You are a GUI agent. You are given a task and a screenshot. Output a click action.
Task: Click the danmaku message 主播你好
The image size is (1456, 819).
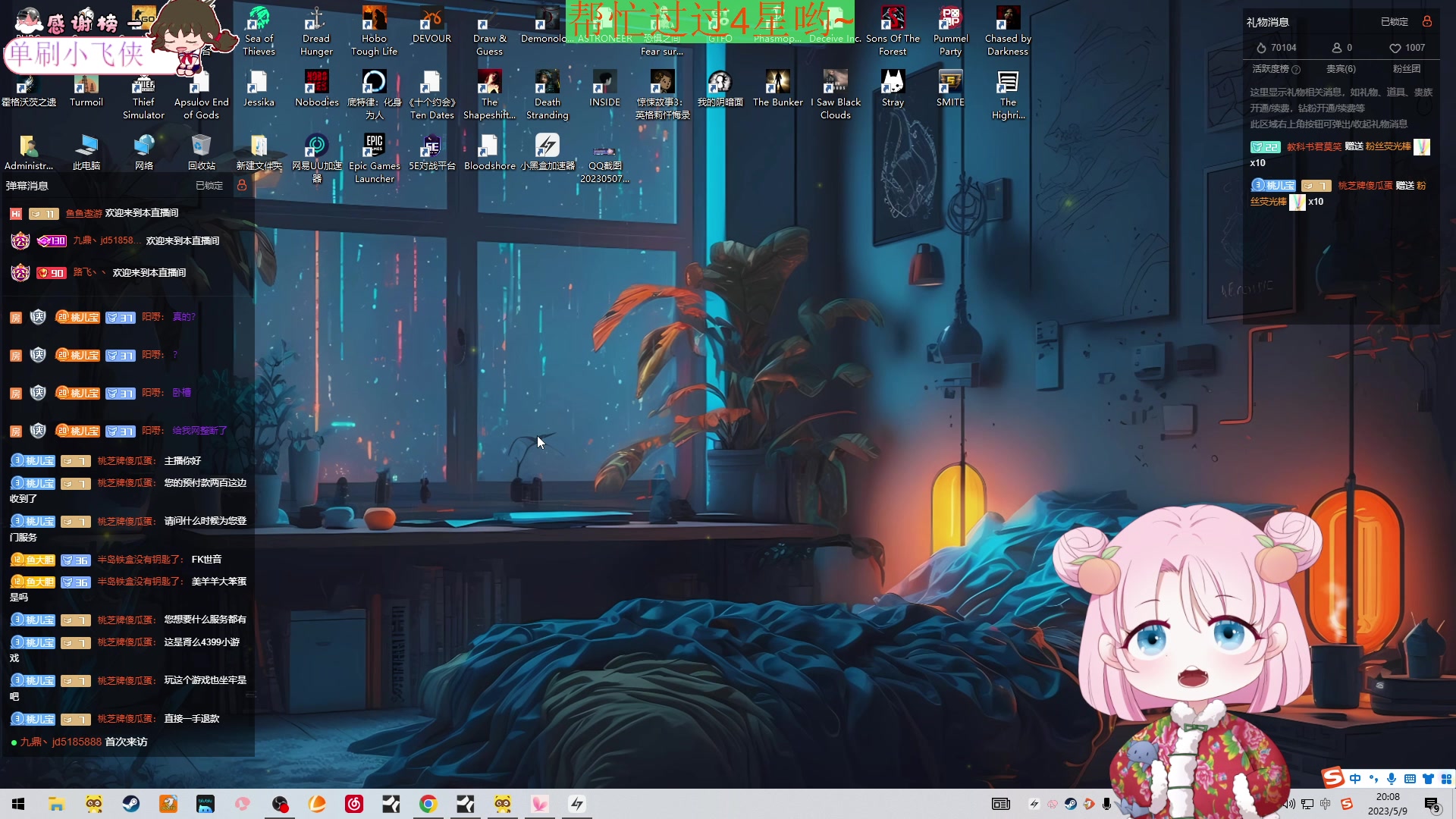pos(183,461)
